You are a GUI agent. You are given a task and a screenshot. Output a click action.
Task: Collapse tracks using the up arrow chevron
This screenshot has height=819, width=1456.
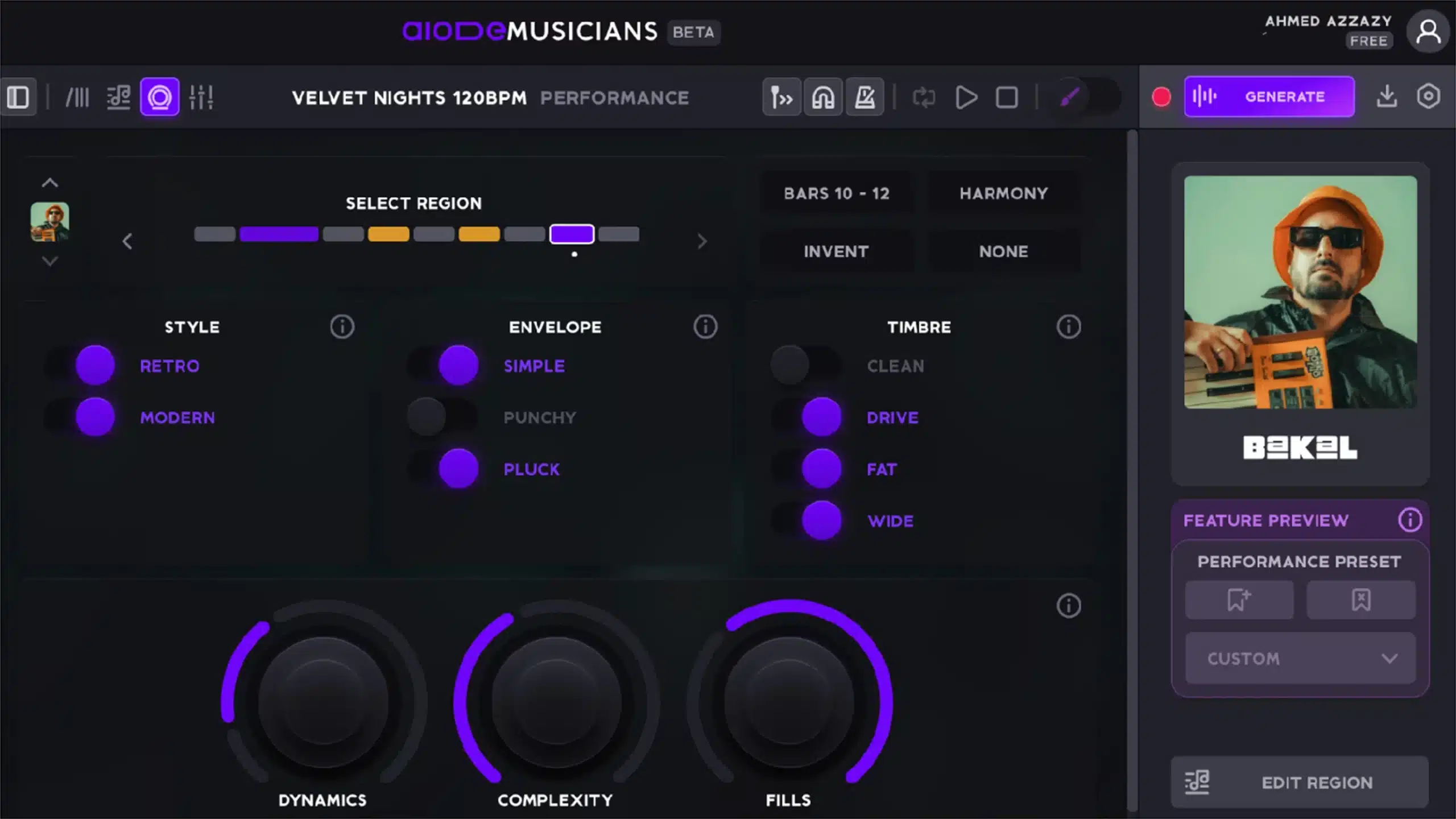click(x=50, y=183)
